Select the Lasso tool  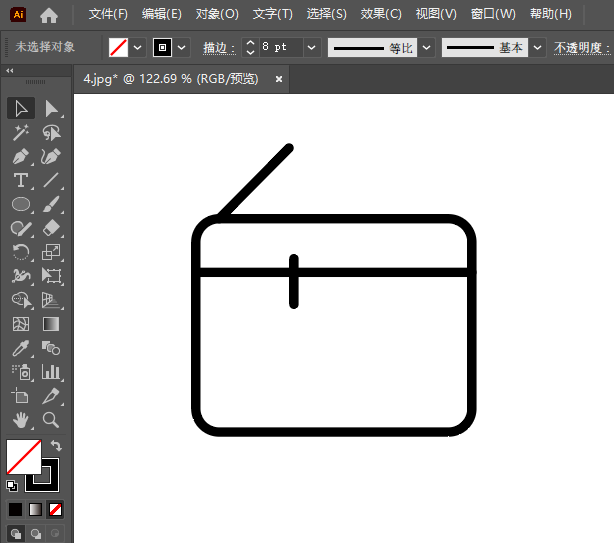point(51,133)
